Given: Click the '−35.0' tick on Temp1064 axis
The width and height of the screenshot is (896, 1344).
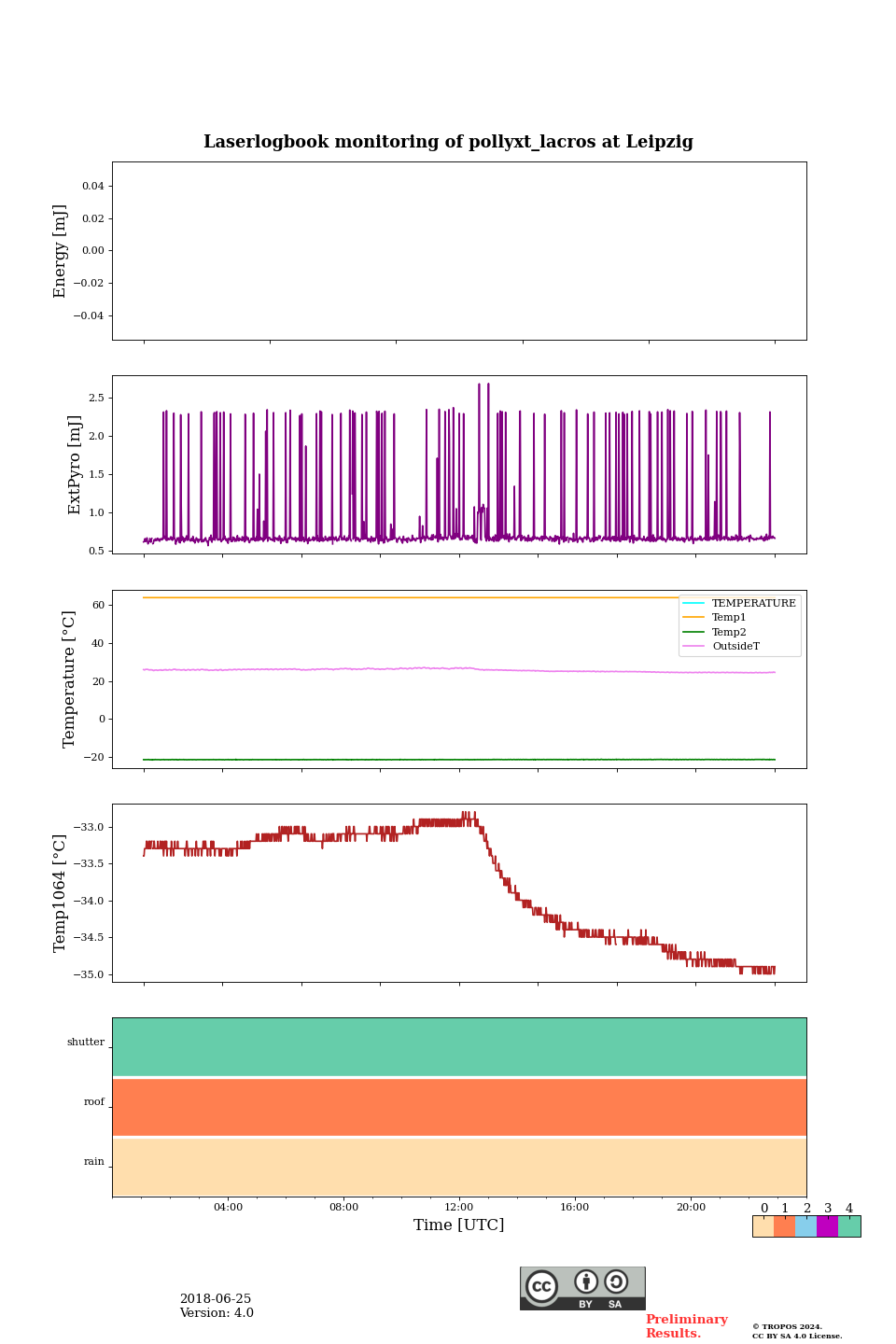Looking at the screenshot, I should tap(89, 974).
